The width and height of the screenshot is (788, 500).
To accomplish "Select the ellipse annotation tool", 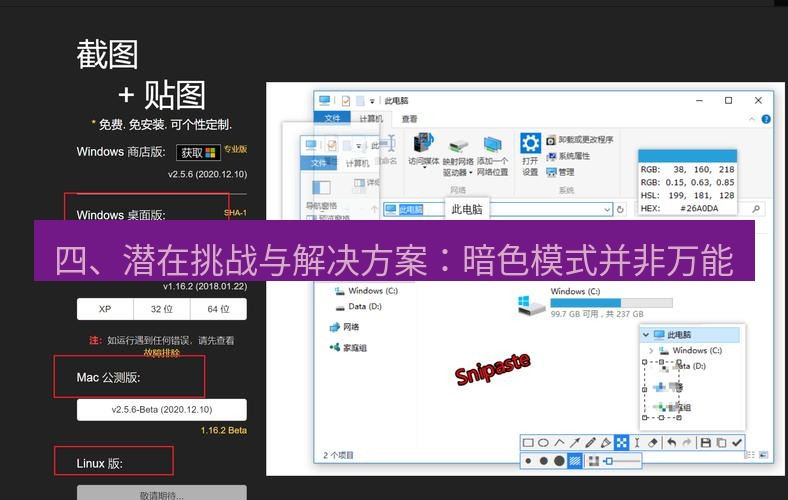I will click(543, 443).
